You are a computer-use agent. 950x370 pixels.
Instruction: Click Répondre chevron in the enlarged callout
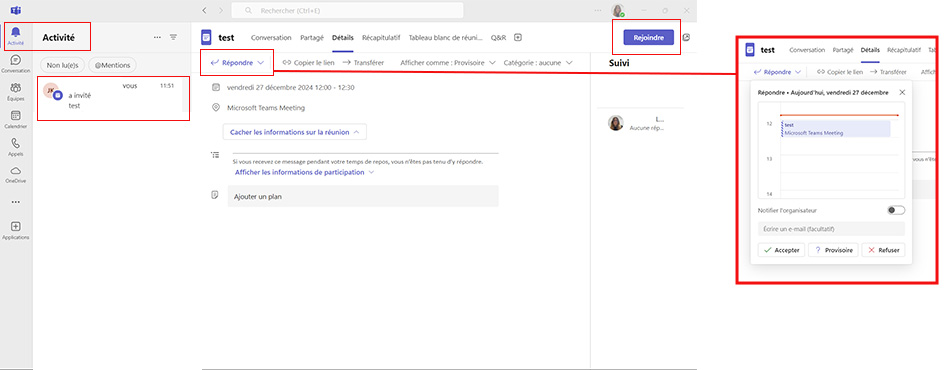point(797,71)
